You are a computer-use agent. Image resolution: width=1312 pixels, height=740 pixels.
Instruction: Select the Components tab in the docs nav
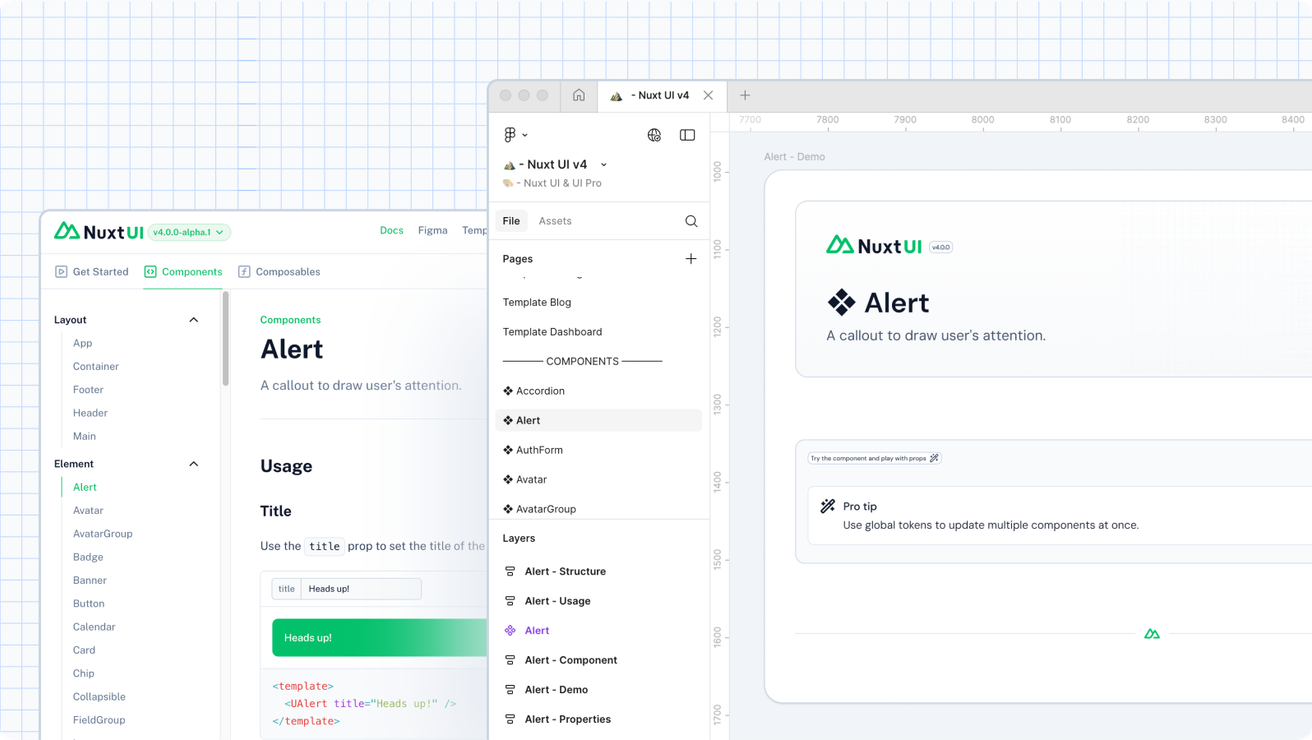pos(183,271)
